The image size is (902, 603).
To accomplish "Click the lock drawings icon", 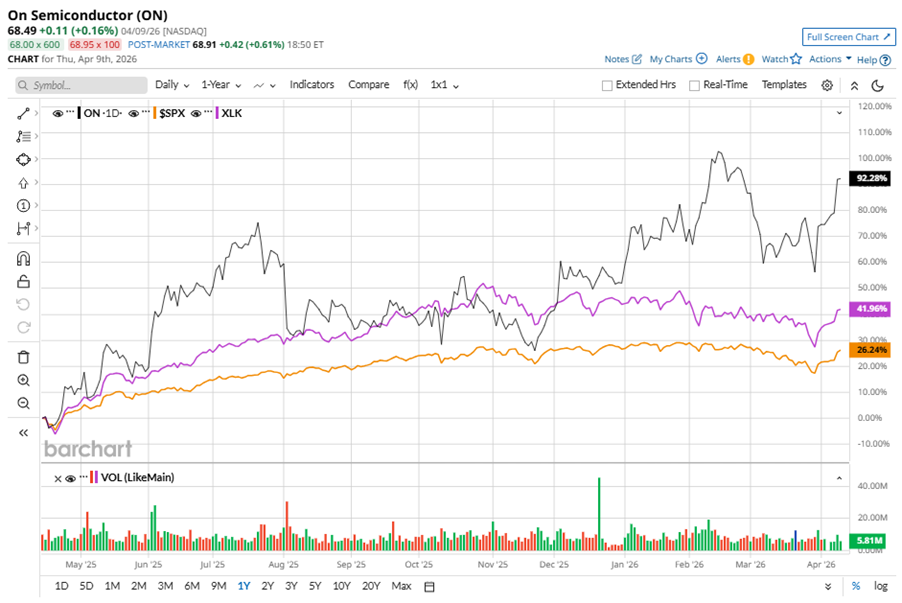I will (24, 282).
